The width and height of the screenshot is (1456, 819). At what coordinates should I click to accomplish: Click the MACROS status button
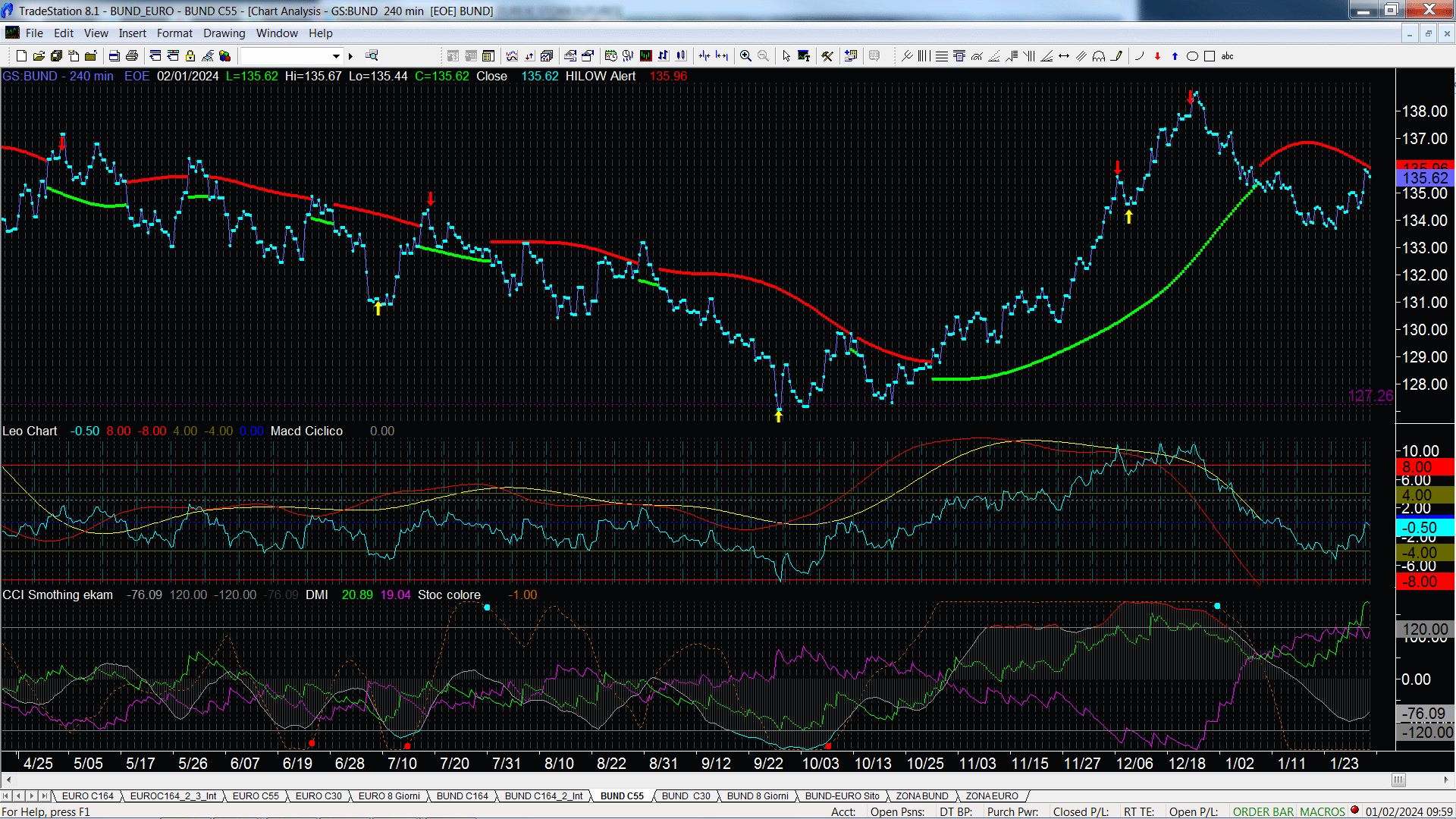(1323, 811)
